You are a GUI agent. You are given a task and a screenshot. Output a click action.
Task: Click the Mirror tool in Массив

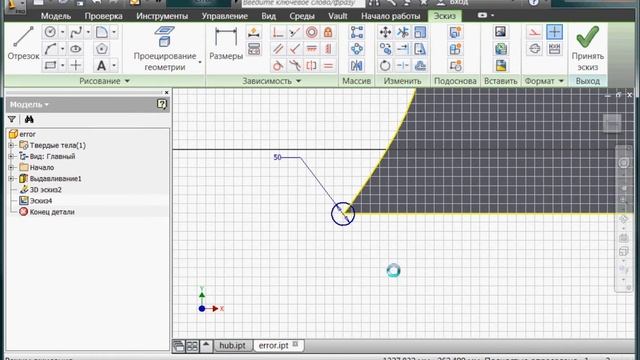coord(357,65)
